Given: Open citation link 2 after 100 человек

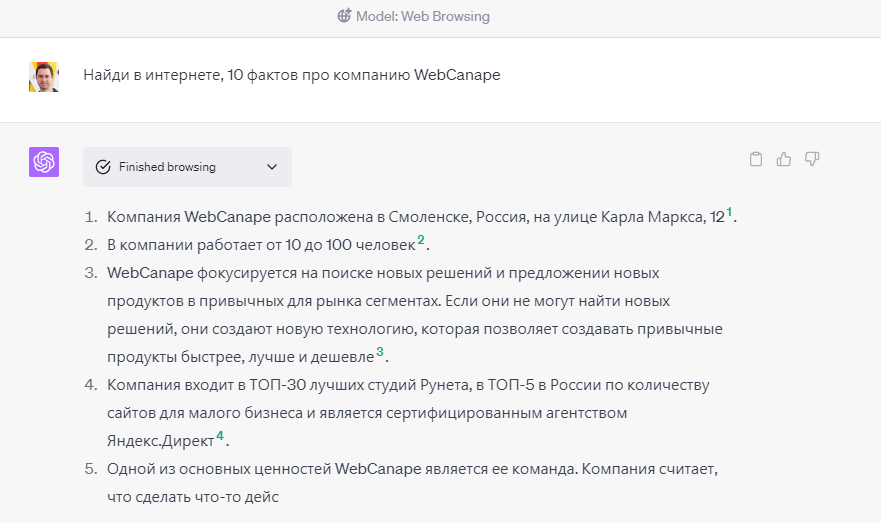Looking at the screenshot, I should click(x=421, y=240).
